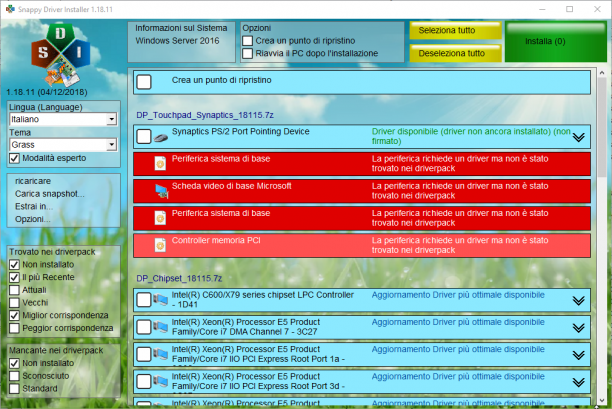The height and width of the screenshot is (409, 612).
Task: Disable Modalità esperto checkbox
Action: (14, 158)
